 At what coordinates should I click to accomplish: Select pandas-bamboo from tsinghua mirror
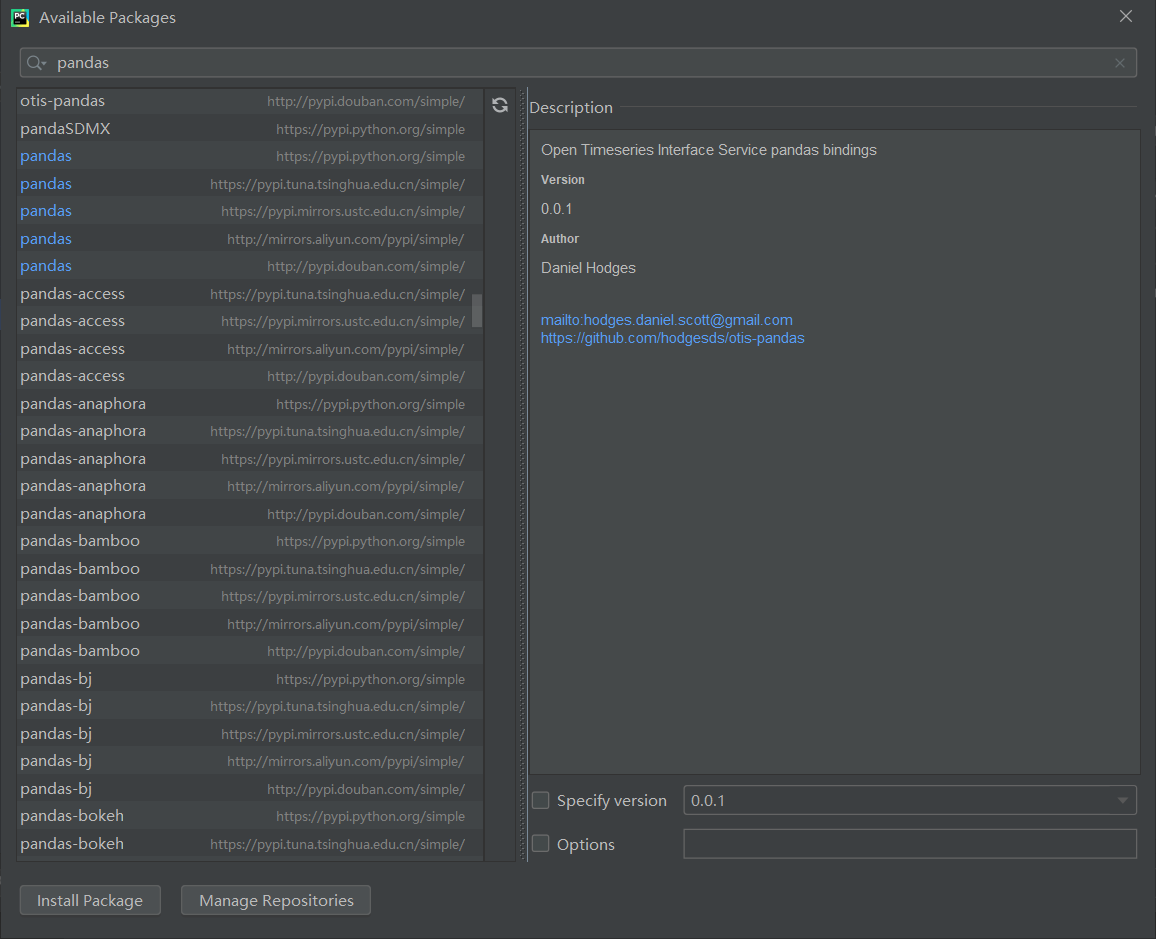[251, 569]
